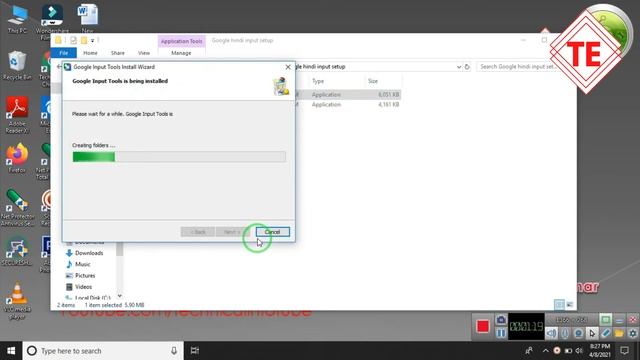640x360 pixels.
Task: Close the Install Wizard with the X button
Action: click(x=288, y=67)
